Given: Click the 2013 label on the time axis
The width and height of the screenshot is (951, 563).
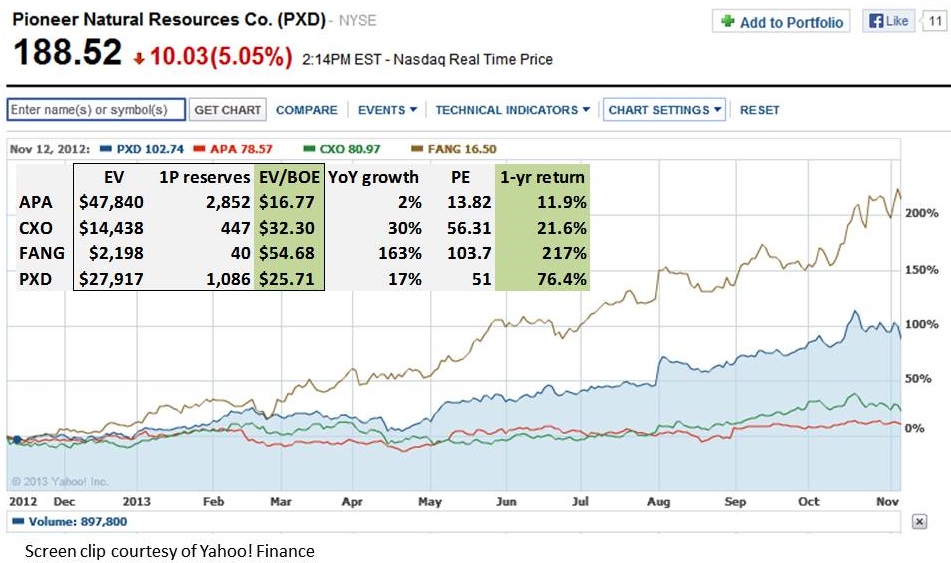Looking at the screenshot, I should [138, 501].
